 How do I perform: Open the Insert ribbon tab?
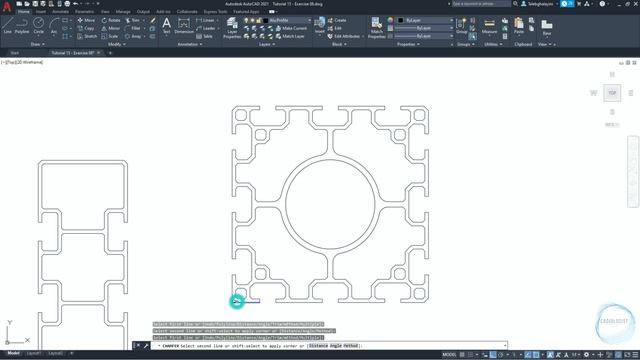click(40, 12)
